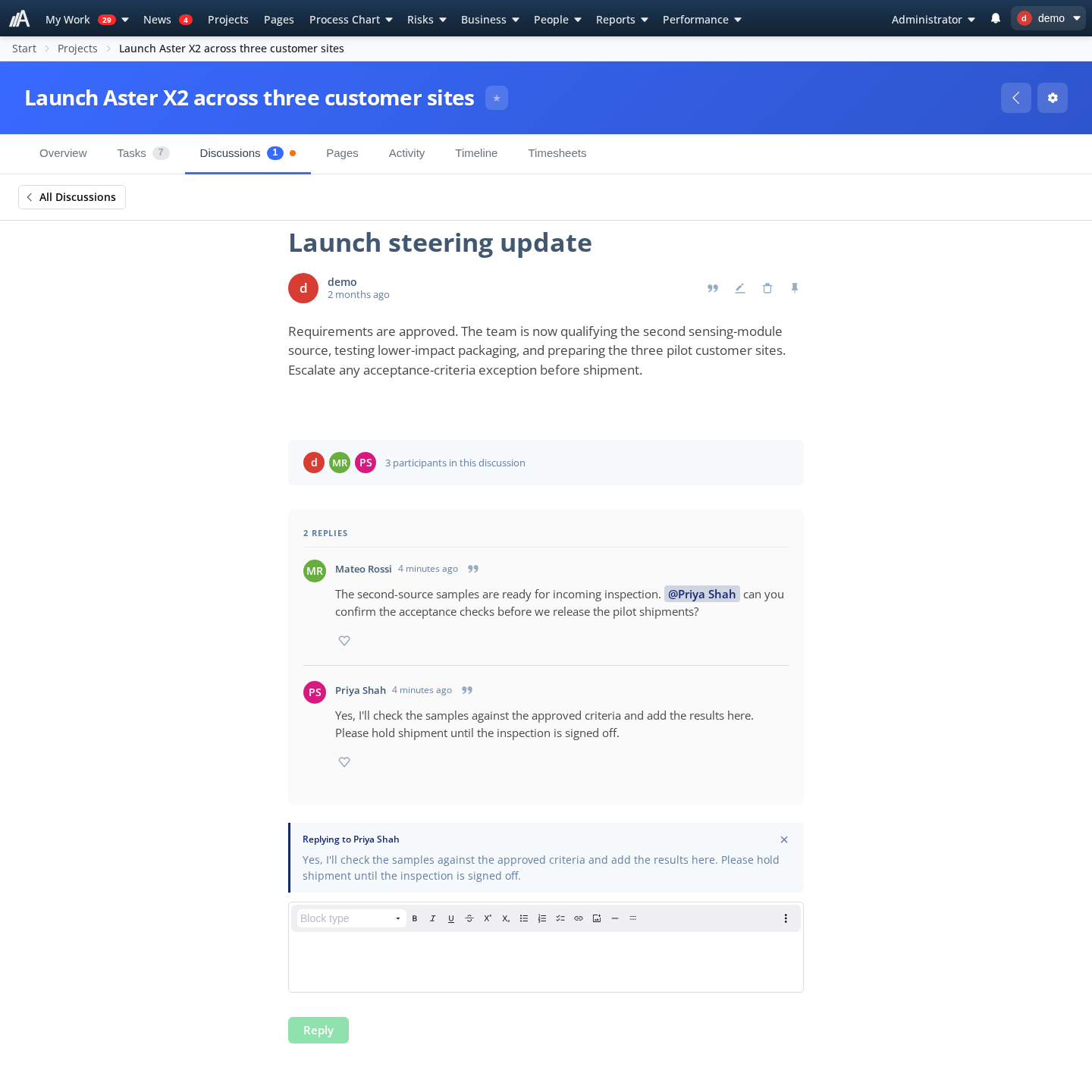1092x1092 pixels.
Task: Quote Mateo Rossi's reply
Action: click(x=473, y=569)
